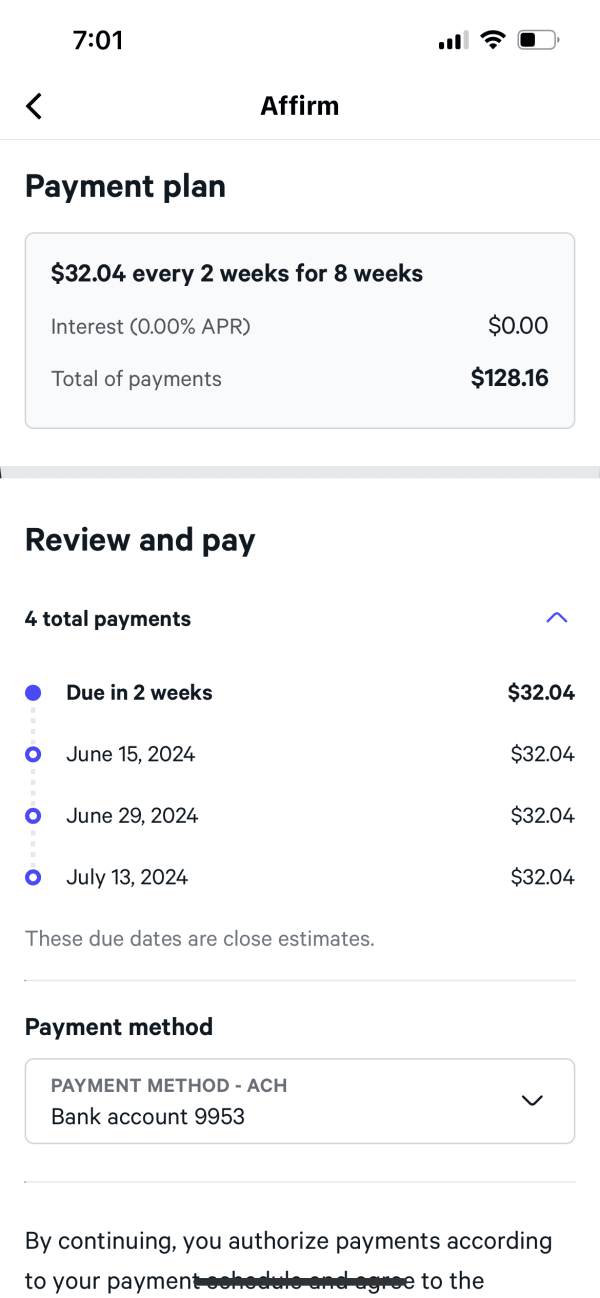600x1298 pixels.
Task: Tap the 'Due in 2 weeks' text
Action: [140, 693]
